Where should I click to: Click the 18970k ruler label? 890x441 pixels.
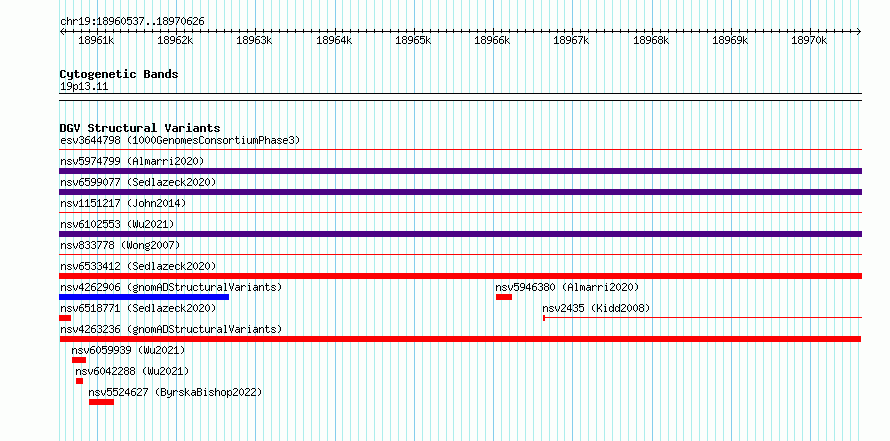point(809,40)
